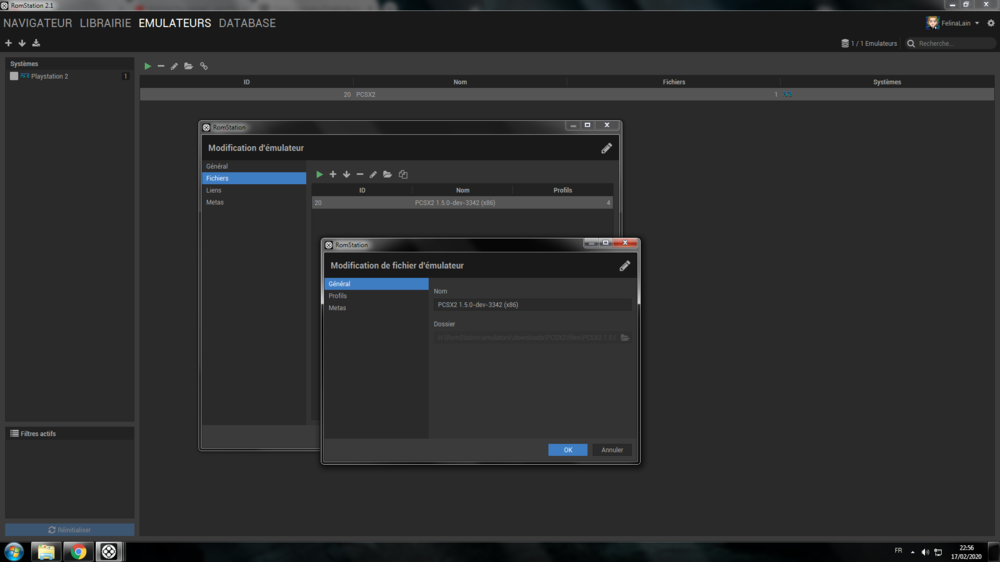Screen dimensions: 1000x562
Task: Click the Systèmes column header
Action: [887, 82]
